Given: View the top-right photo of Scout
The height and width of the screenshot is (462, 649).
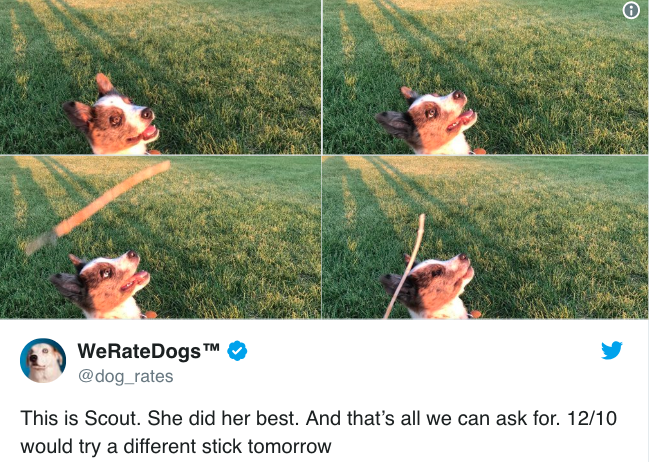Looking at the screenshot, I should tap(486, 77).
